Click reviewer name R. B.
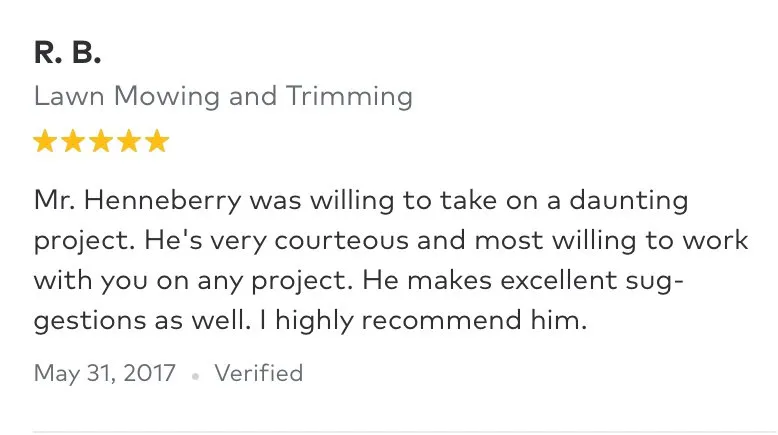Image resolution: width=778 pixels, height=435 pixels. [67, 54]
